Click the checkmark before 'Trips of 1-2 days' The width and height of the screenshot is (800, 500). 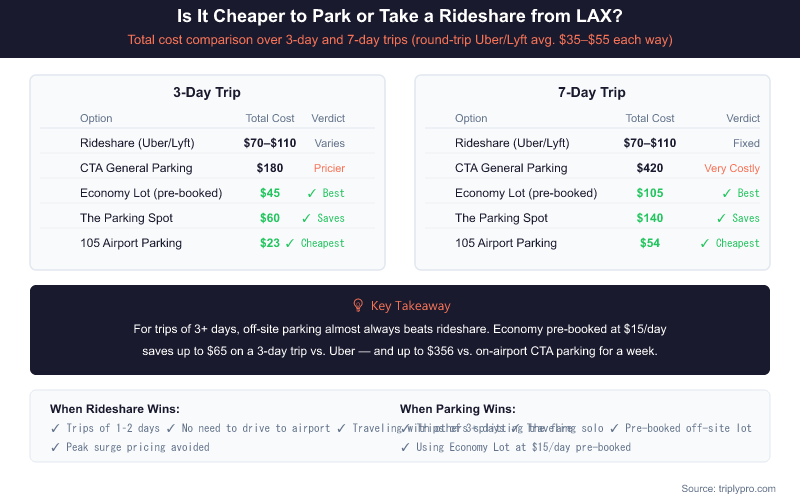click(55, 428)
